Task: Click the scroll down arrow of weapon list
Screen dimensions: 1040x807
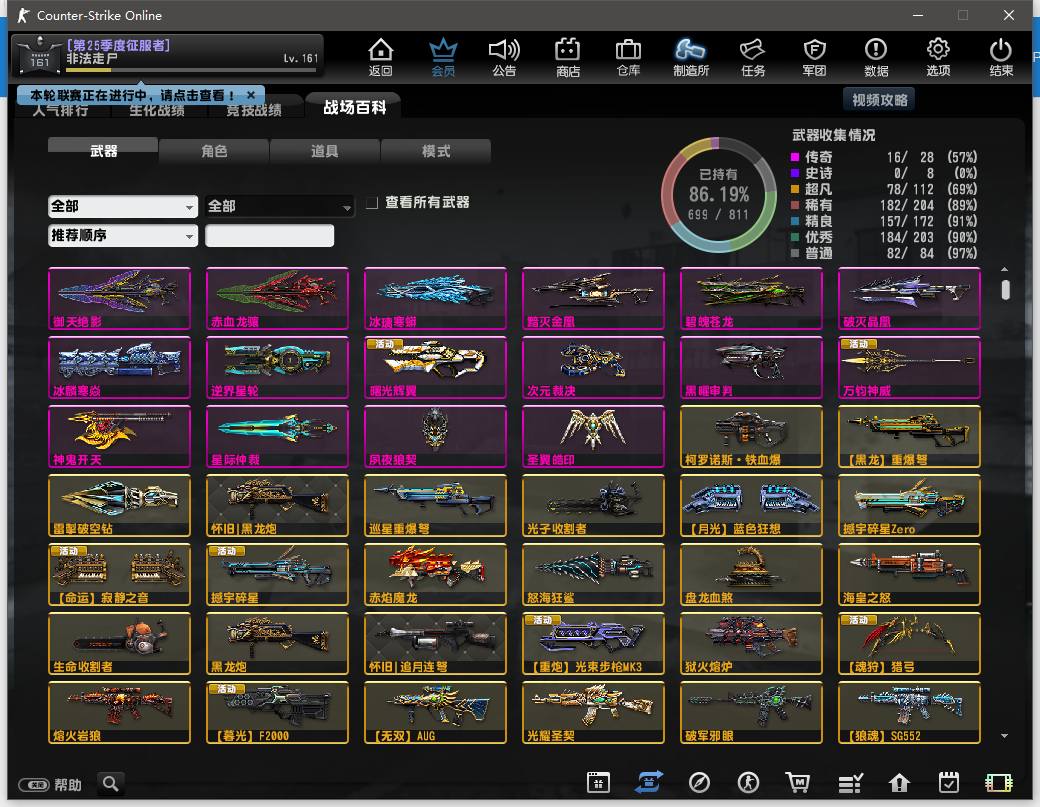Action: click(x=1004, y=735)
